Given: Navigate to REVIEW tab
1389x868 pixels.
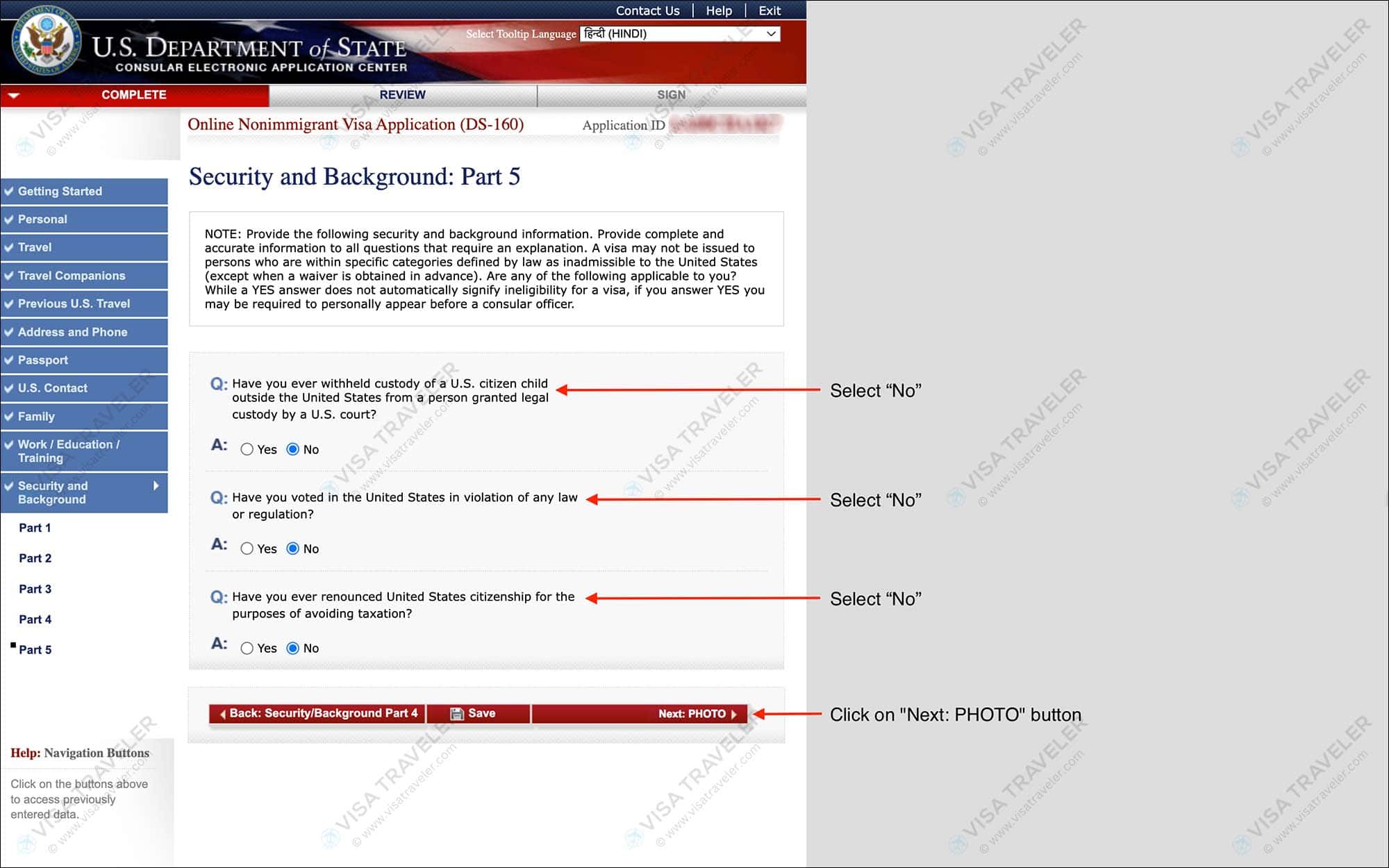Looking at the screenshot, I should coord(402,94).
